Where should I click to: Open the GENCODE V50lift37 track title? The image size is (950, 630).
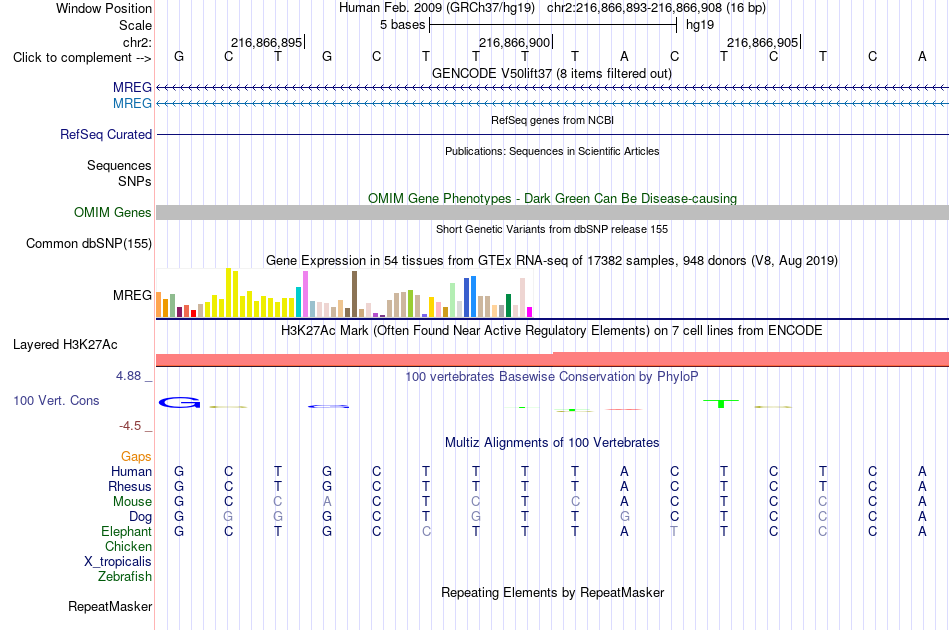552,74
